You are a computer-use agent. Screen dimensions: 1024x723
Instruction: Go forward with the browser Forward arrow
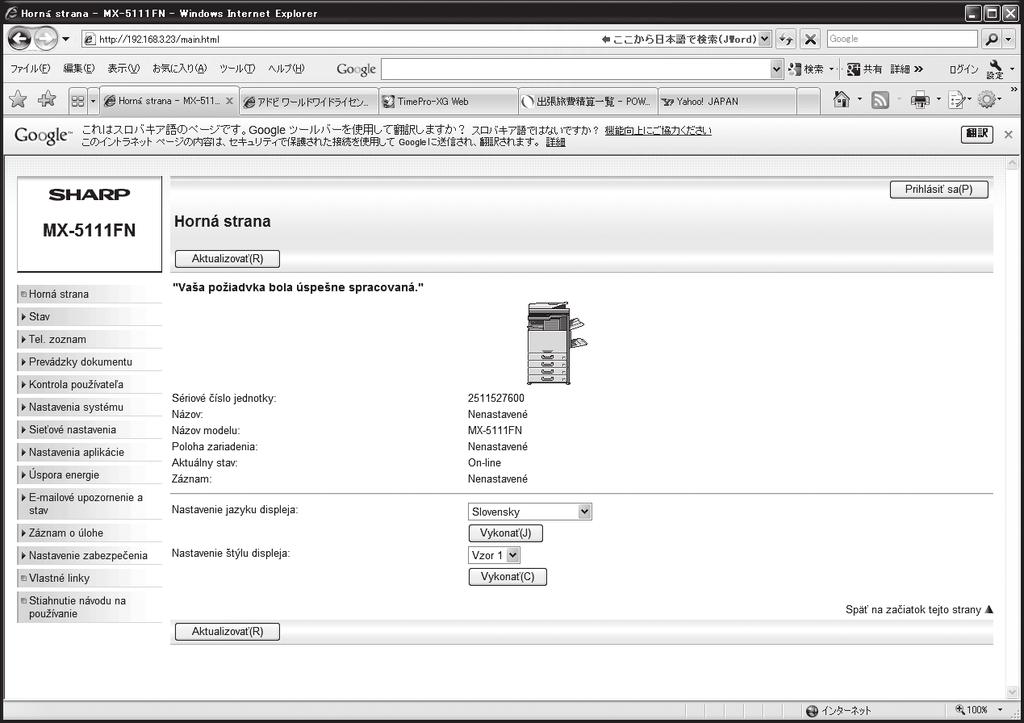tap(46, 39)
